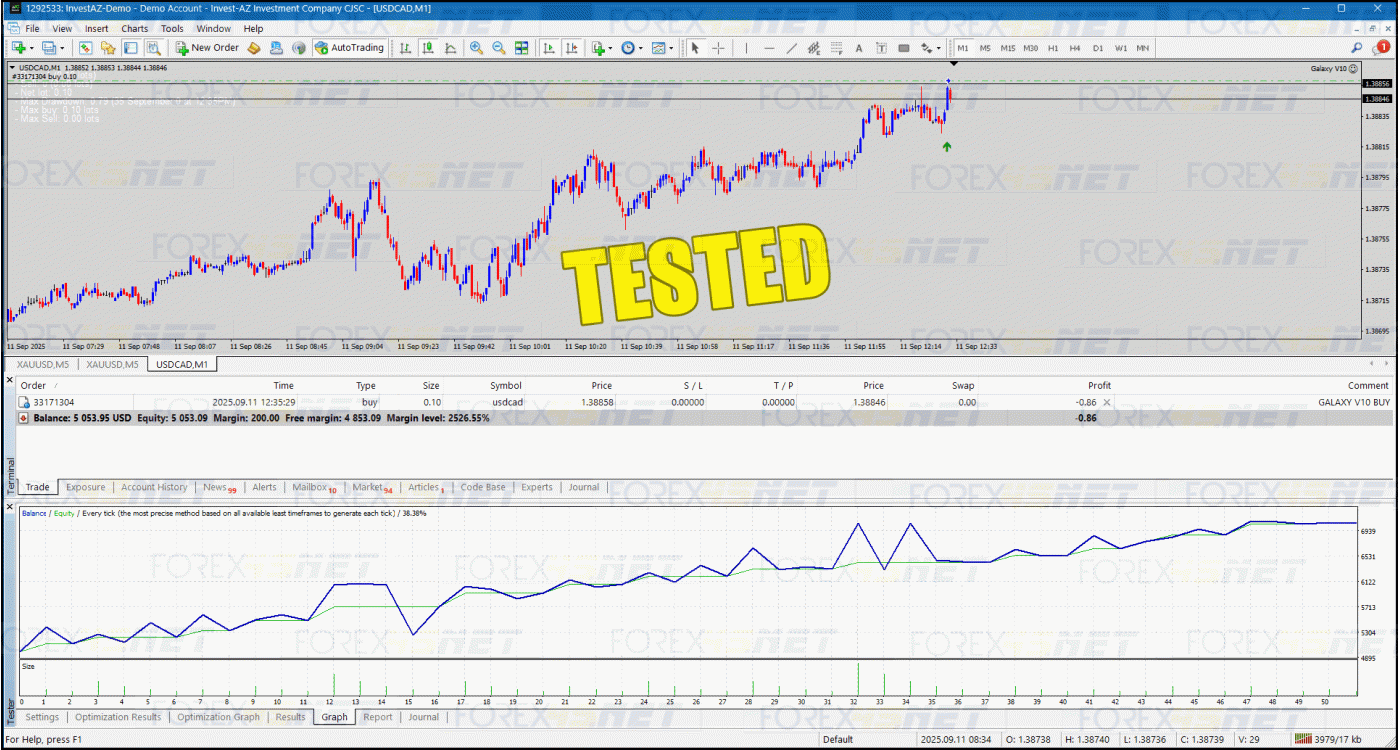Switch to the M5 timeframe
1400x750 pixels.
click(x=985, y=47)
